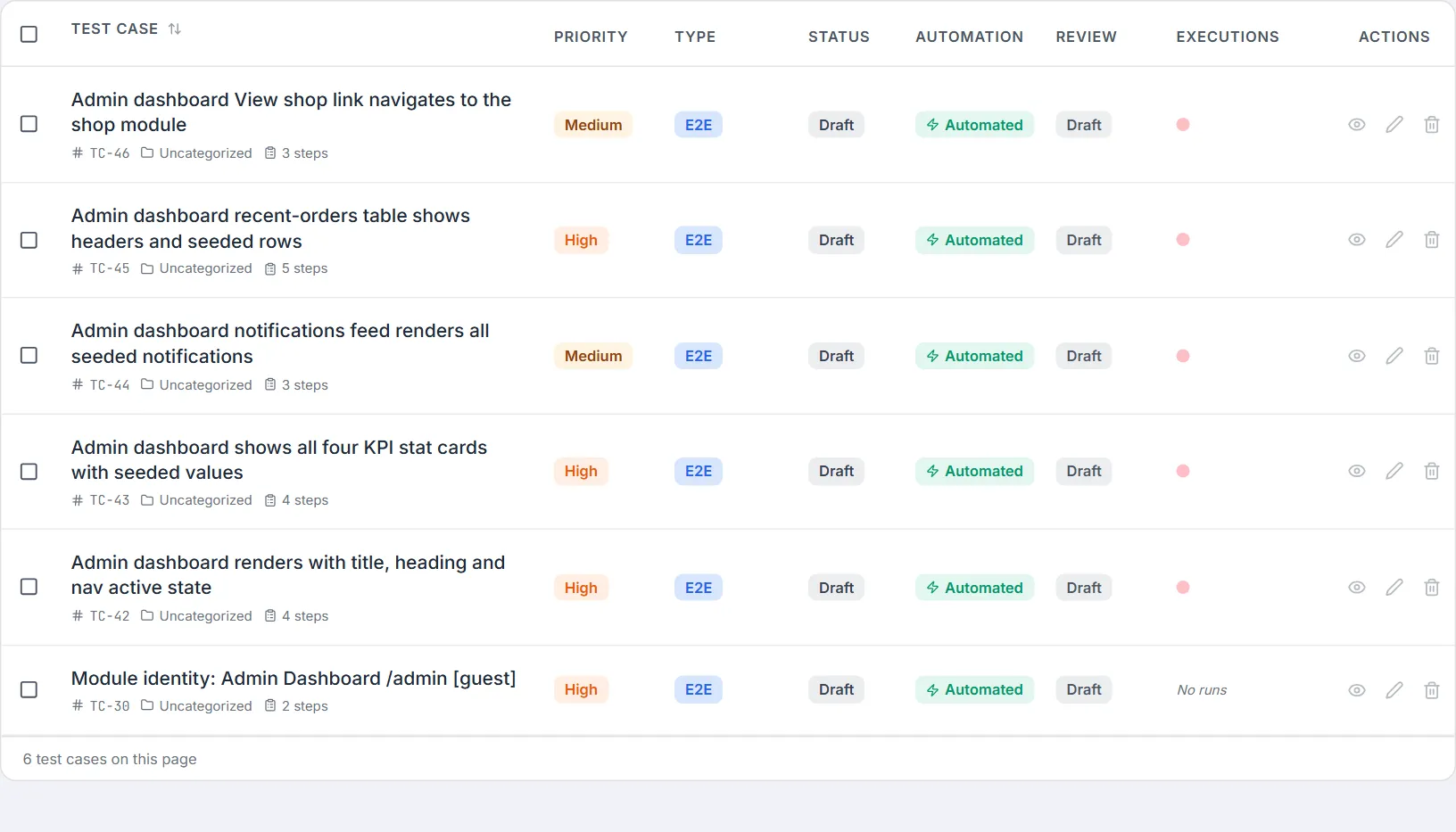This screenshot has width=1456, height=832.
Task: Open 'Admin dashboard View shop link' test case title
Action: (291, 112)
